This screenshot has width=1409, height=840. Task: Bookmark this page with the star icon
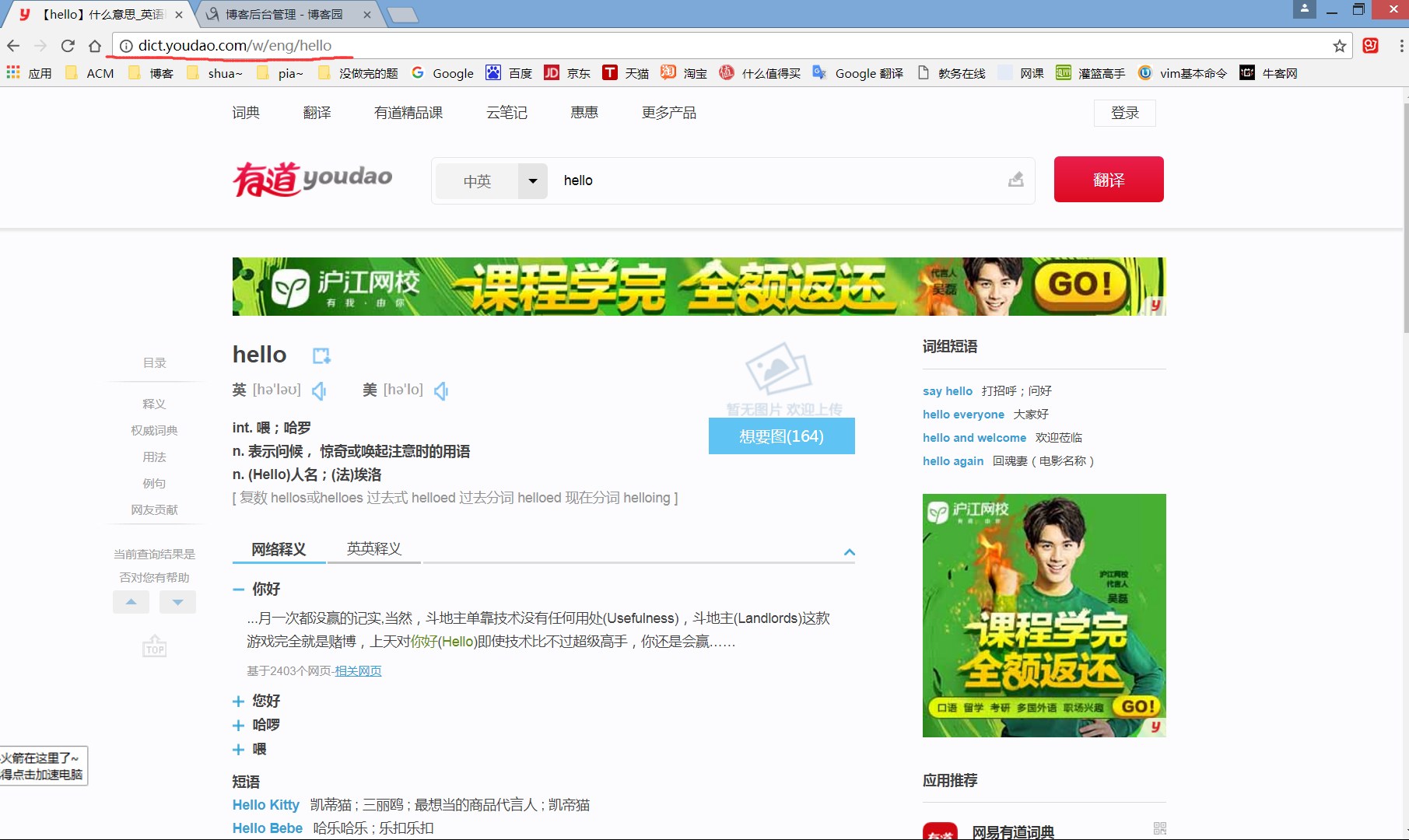[1339, 46]
